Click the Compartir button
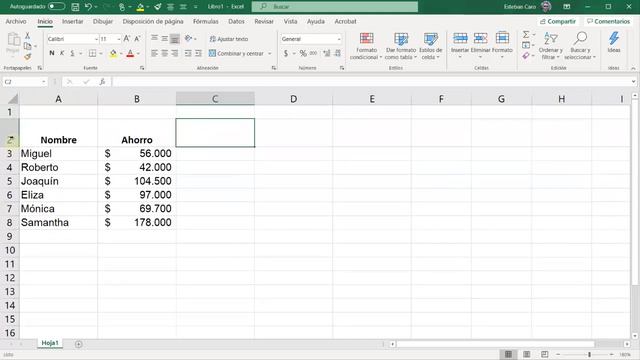This screenshot has width=640, height=360. (x=558, y=21)
